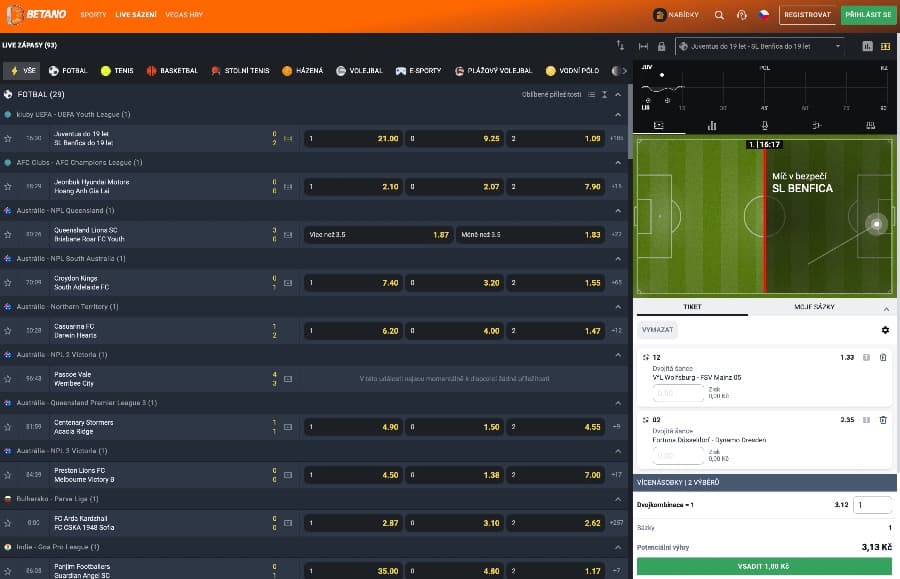Remove Fortuna Düsseldorf bet via trash icon

883,420
